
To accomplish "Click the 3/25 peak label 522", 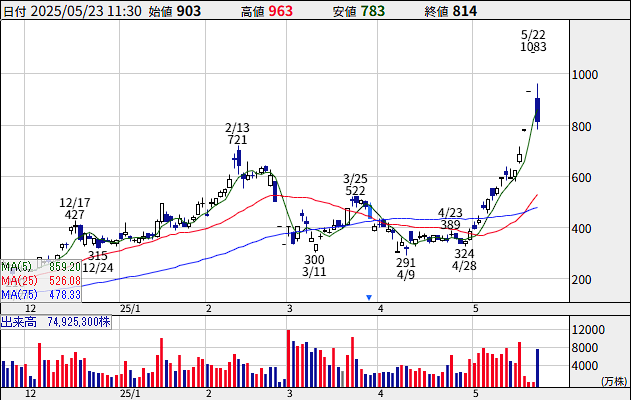I will [355, 191].
